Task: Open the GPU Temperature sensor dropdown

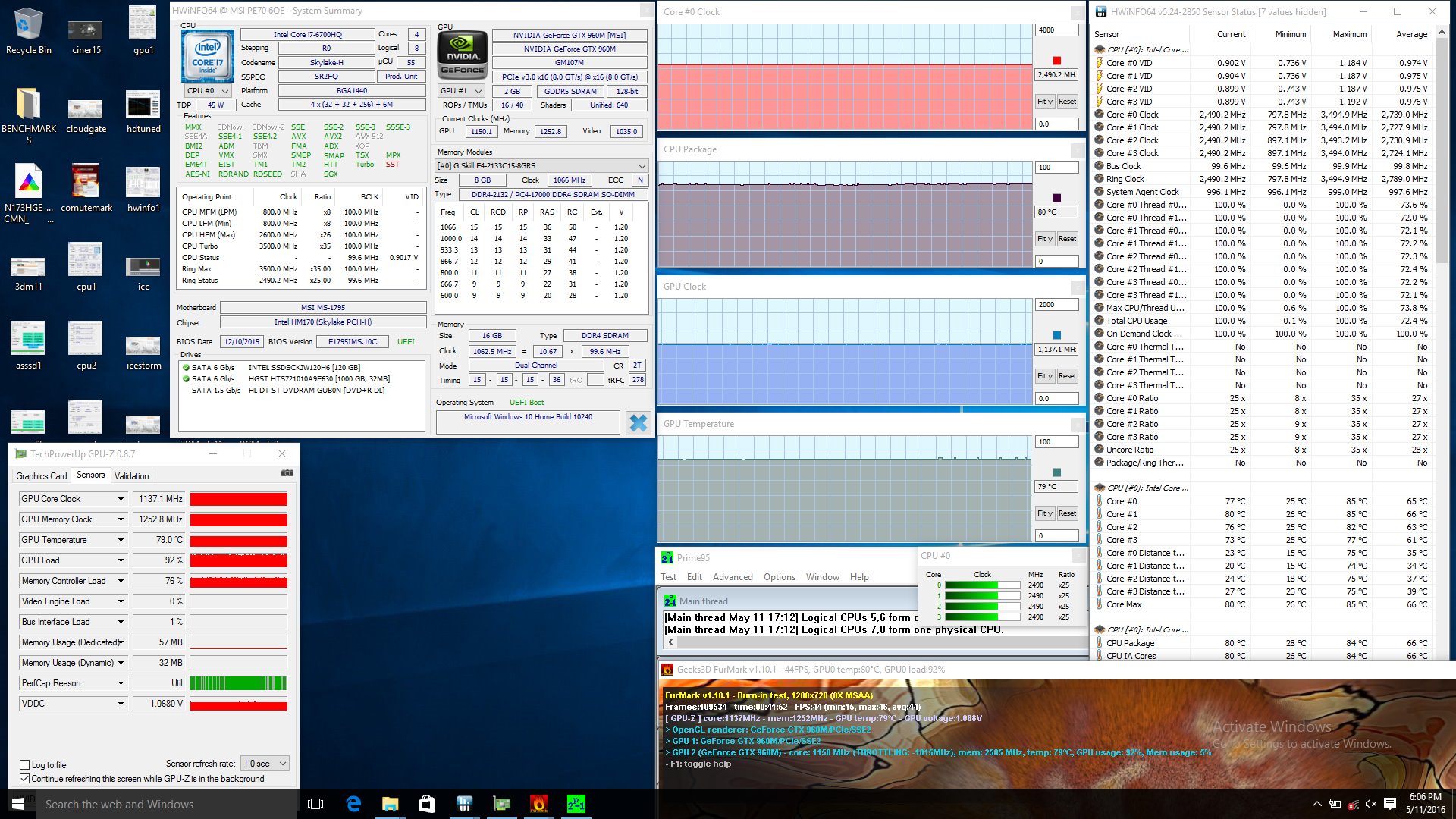Action: tap(121, 540)
